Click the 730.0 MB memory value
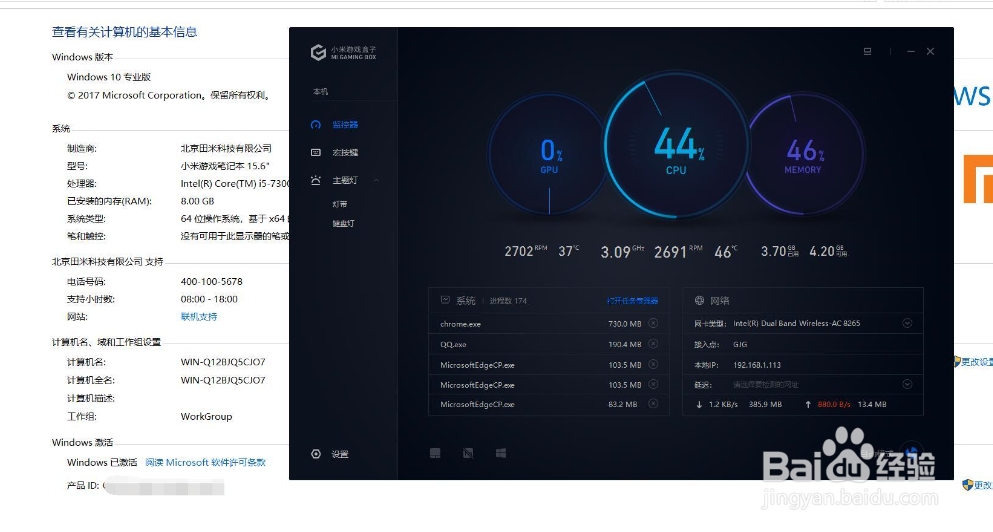The image size is (993, 532). point(624,324)
